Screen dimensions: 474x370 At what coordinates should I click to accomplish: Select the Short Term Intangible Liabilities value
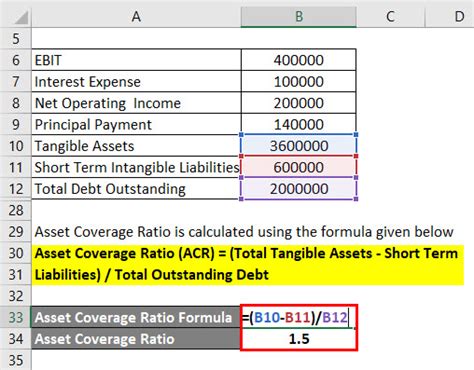coord(299,167)
